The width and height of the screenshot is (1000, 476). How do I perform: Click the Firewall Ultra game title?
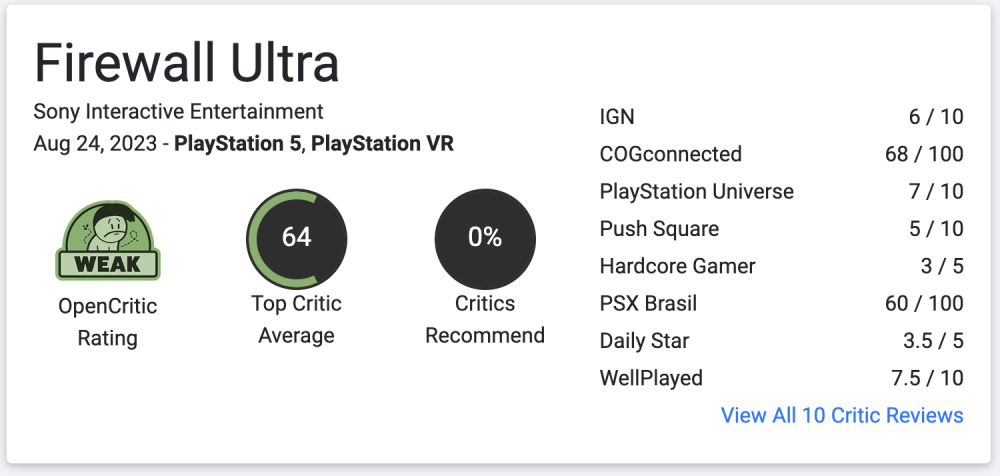click(186, 63)
